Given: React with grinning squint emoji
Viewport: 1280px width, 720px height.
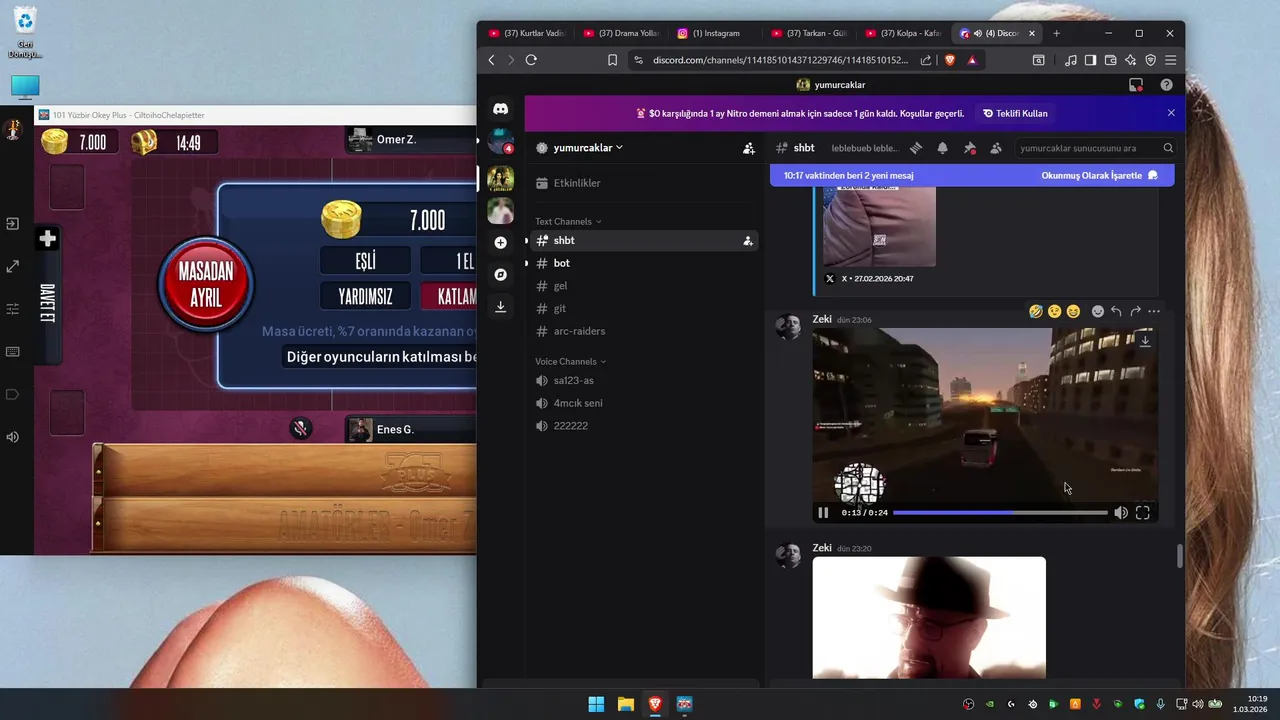Looking at the screenshot, I should pos(1073,311).
